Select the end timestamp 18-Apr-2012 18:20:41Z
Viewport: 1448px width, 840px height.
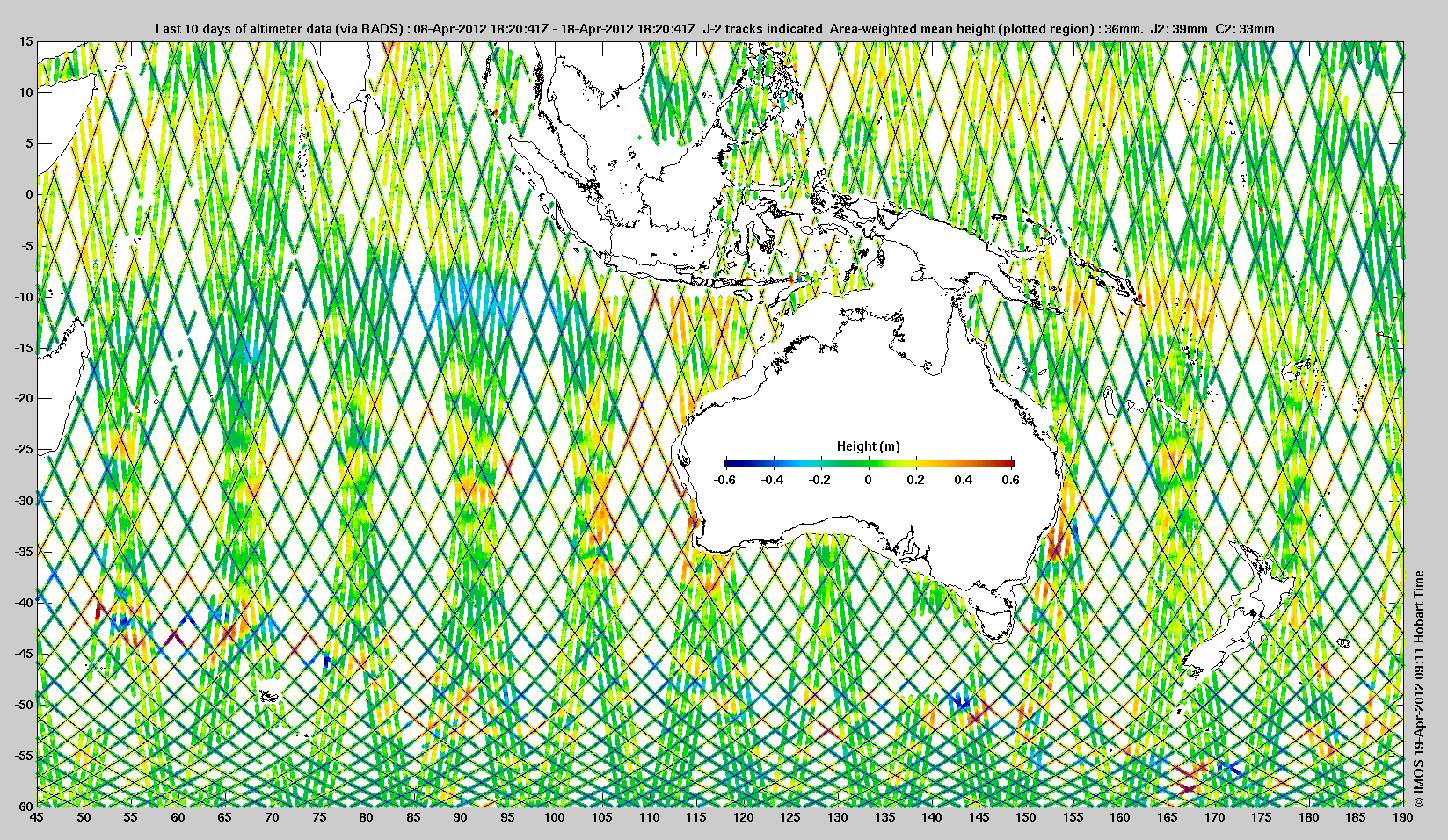628,29
